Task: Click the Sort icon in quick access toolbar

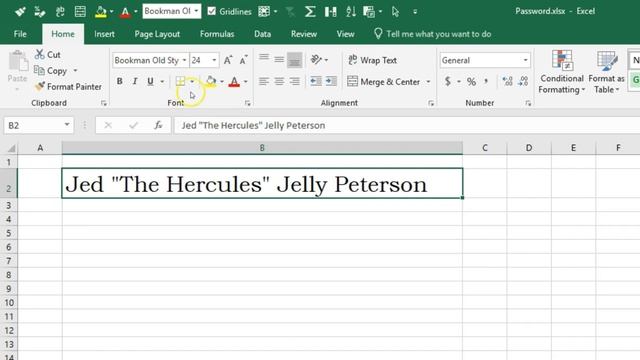Action: tap(351, 11)
